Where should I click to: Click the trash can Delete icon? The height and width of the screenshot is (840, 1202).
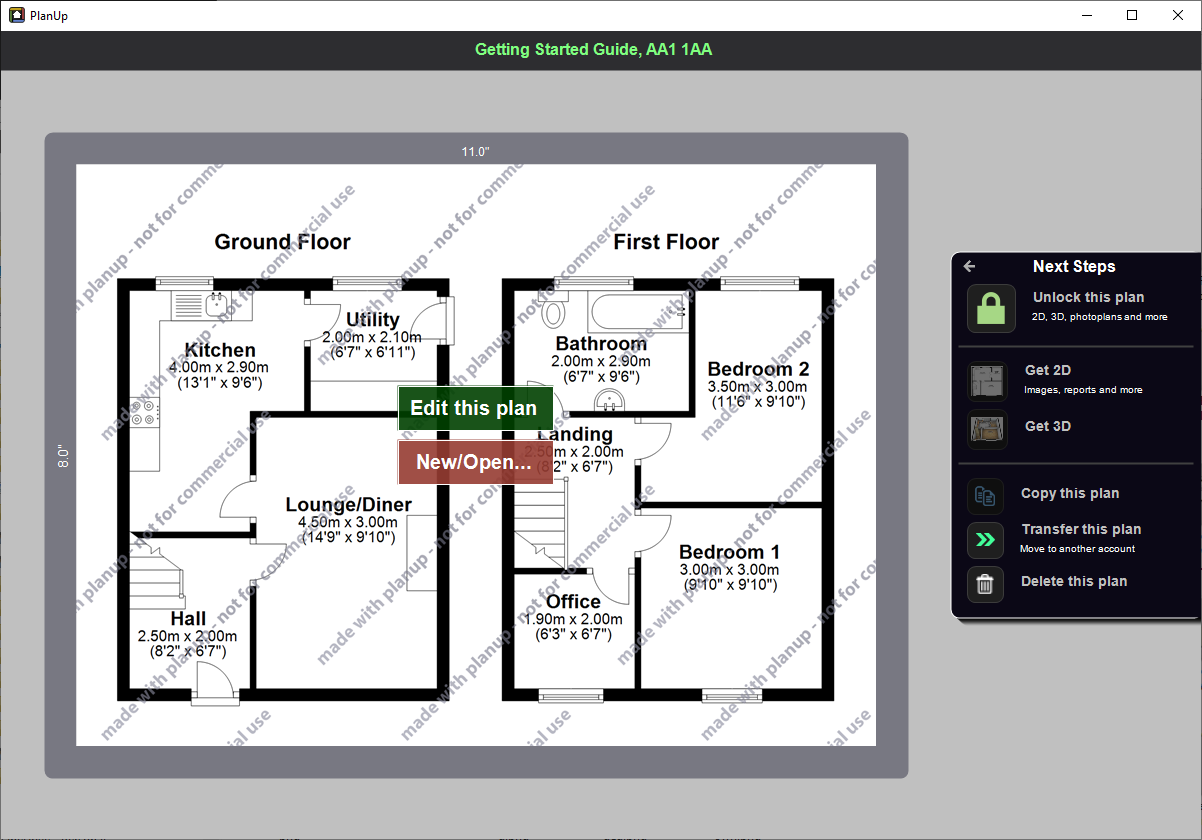click(985, 584)
